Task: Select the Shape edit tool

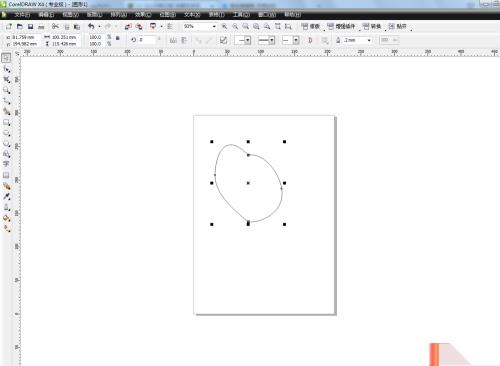Action: pyautogui.click(x=6, y=69)
